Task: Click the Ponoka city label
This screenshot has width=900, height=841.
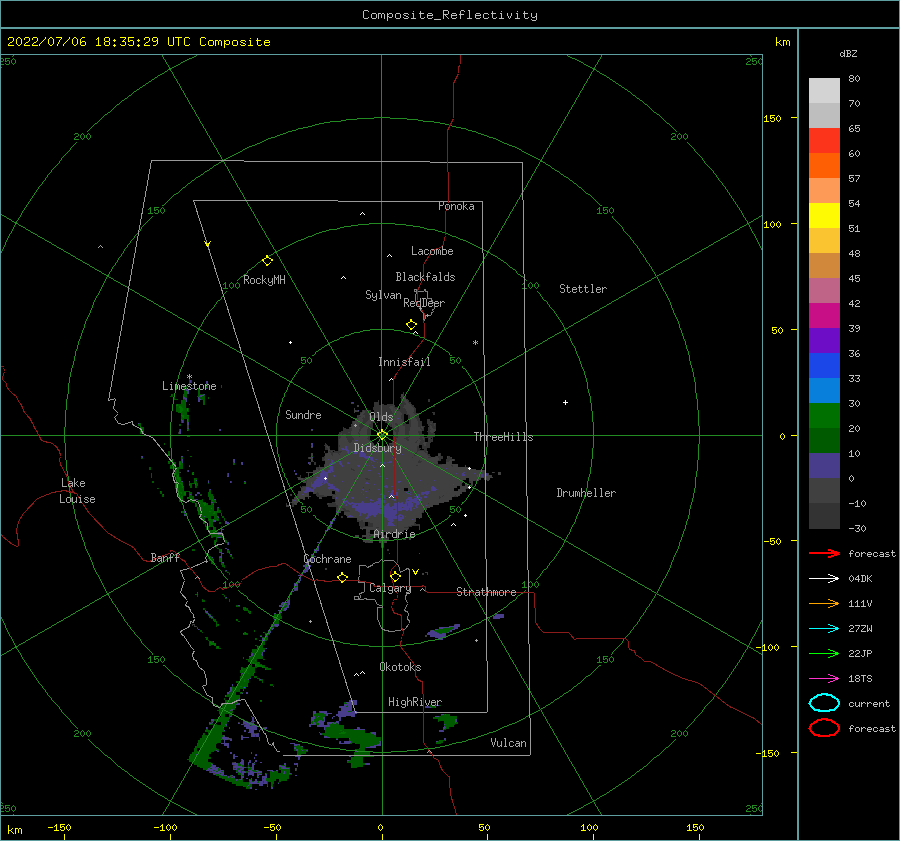Action: click(456, 206)
